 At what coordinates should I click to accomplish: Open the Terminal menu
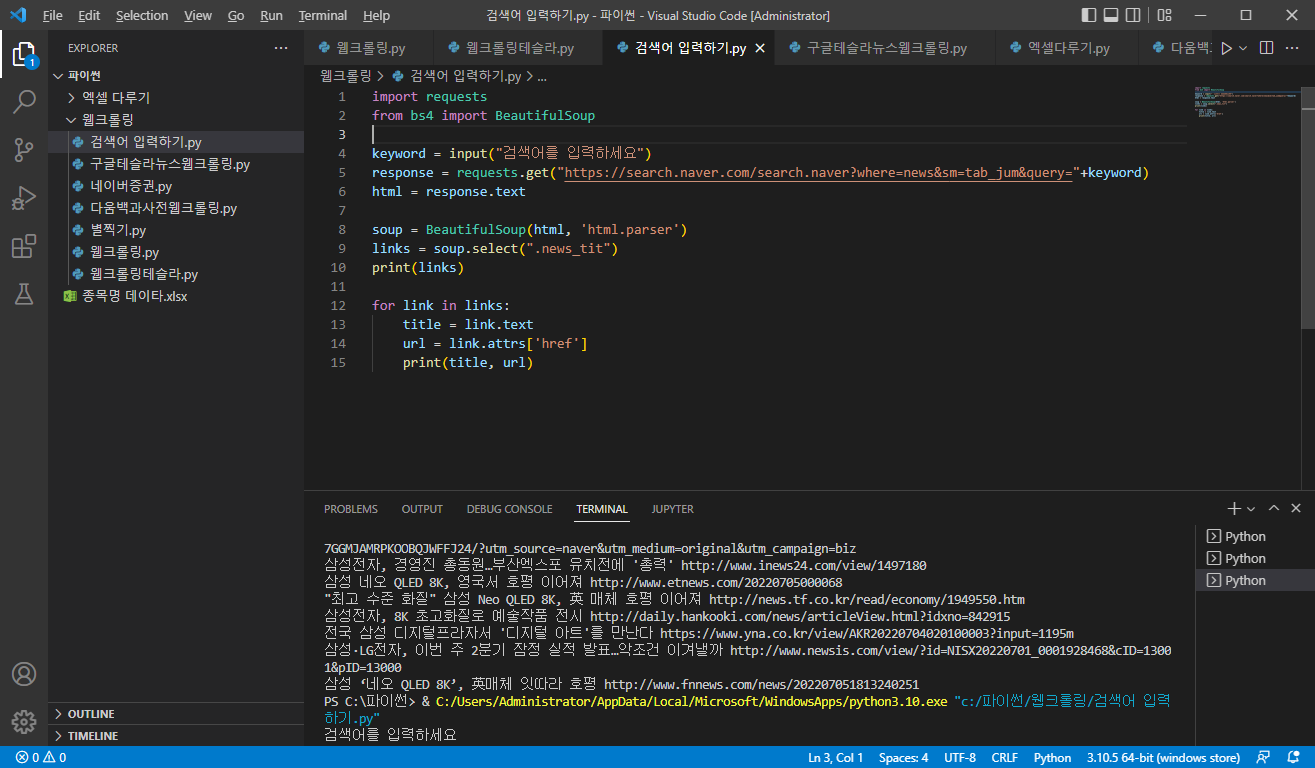323,15
